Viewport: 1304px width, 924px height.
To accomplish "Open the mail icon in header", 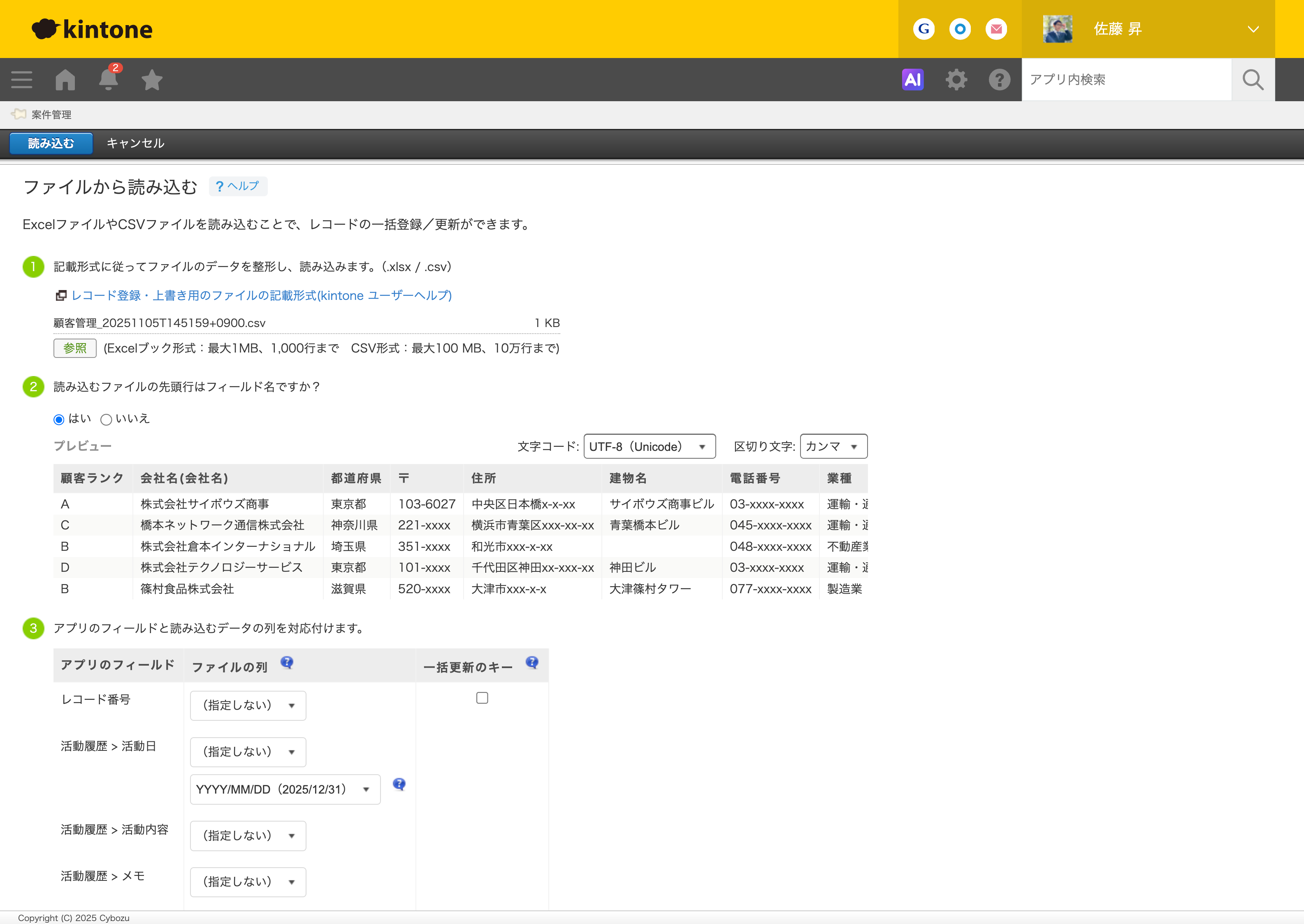I will tap(996, 29).
